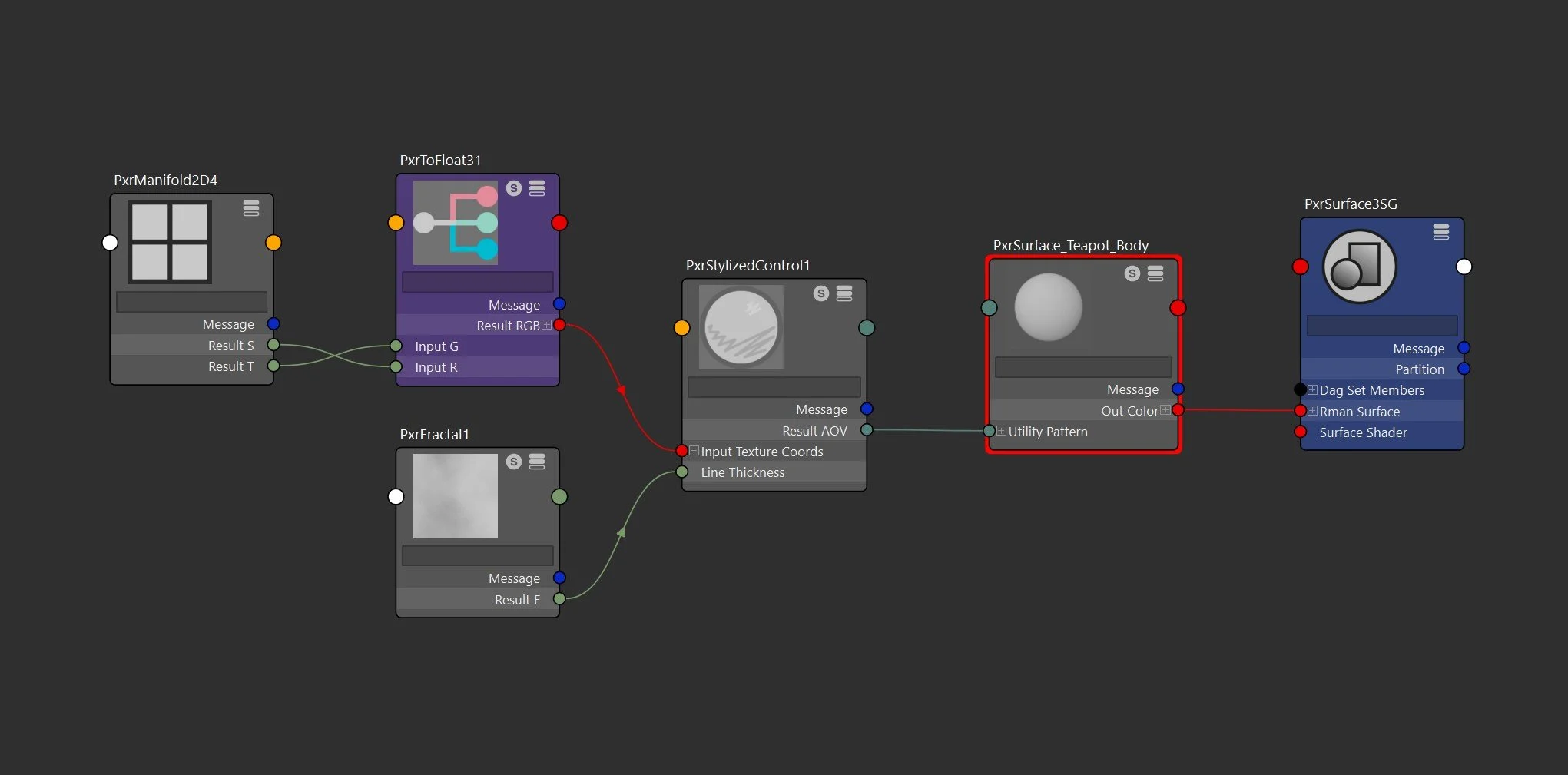Expand Input Texture Coords on PxrStylizedControl1
The image size is (1568, 775).
click(694, 451)
